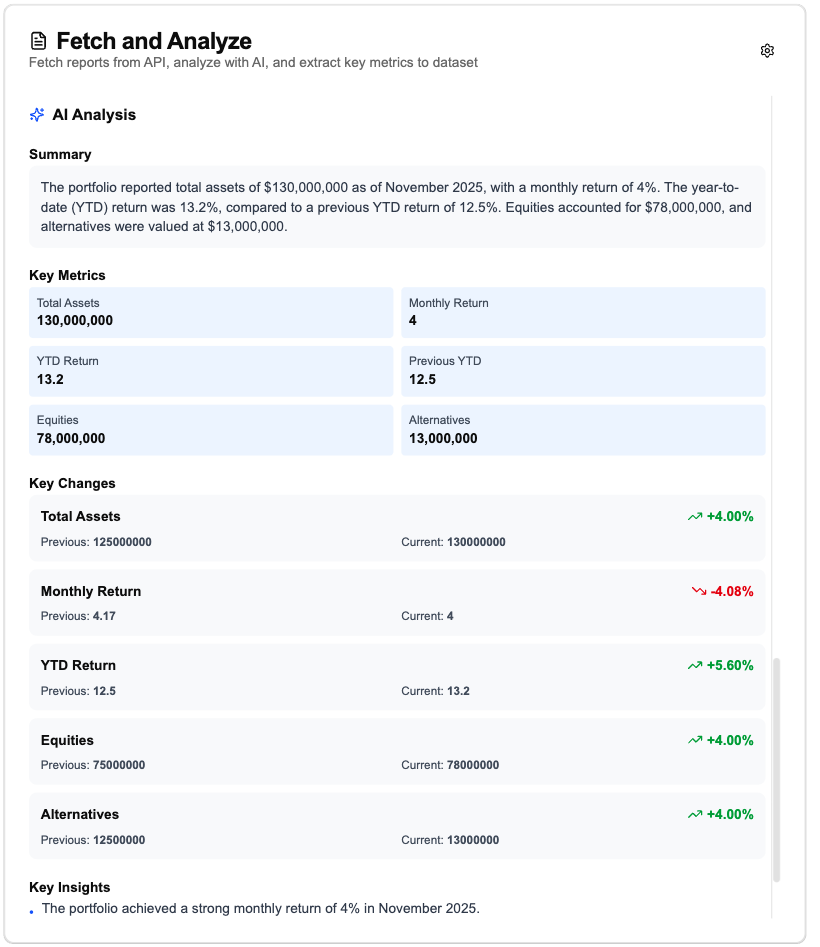The width and height of the screenshot is (820, 947).
Task: Select the YTD Return metric card
Action: [211, 371]
